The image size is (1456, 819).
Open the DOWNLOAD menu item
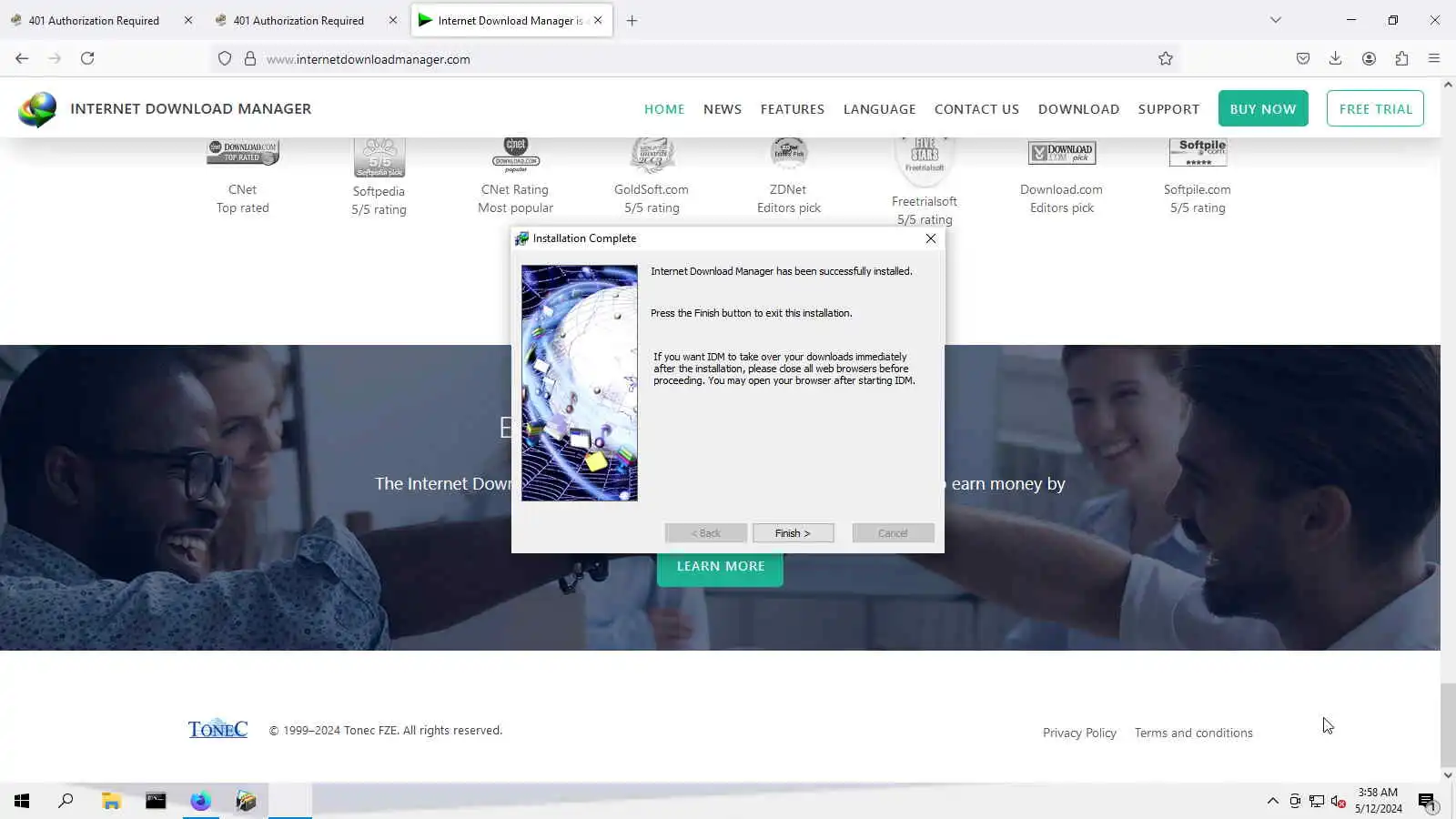[x=1078, y=109]
